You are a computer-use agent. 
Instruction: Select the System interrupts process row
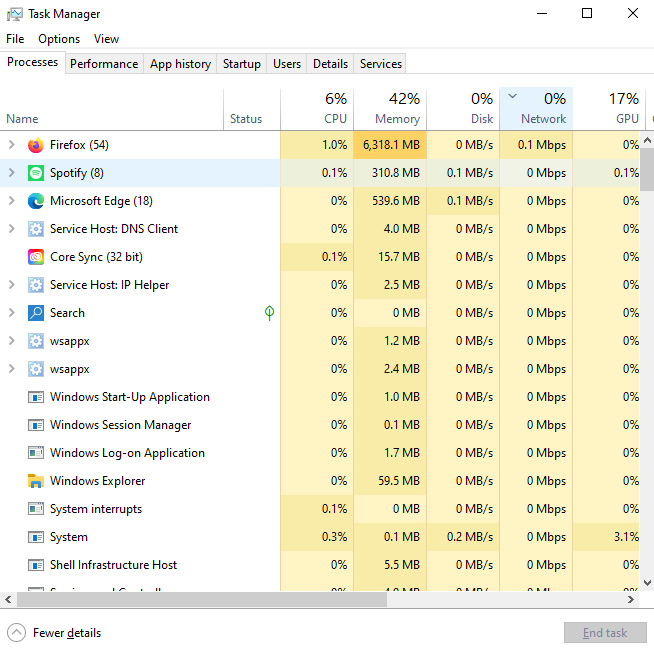tap(319, 509)
